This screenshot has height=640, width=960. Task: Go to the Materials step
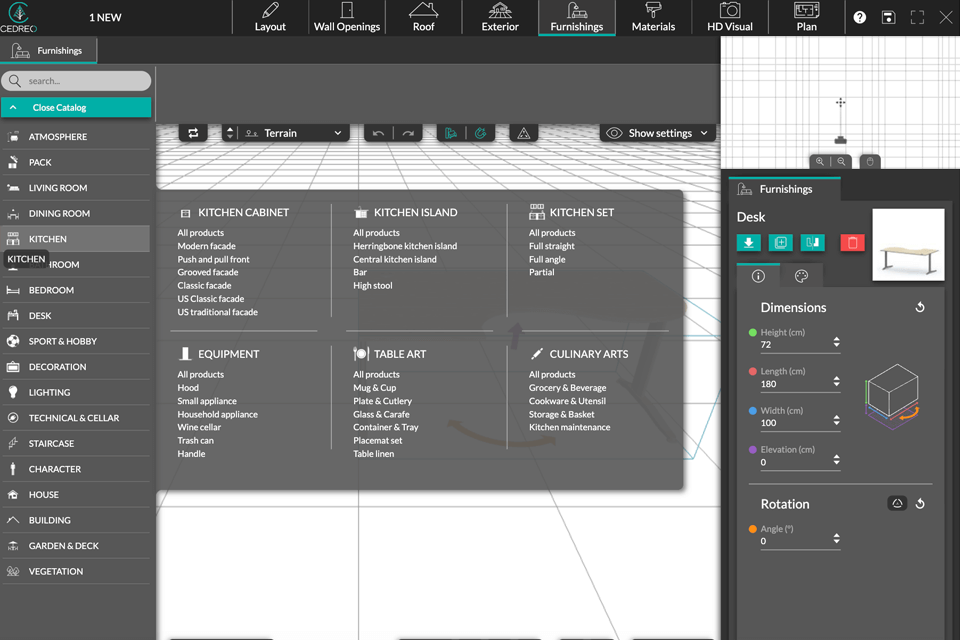coord(653,18)
